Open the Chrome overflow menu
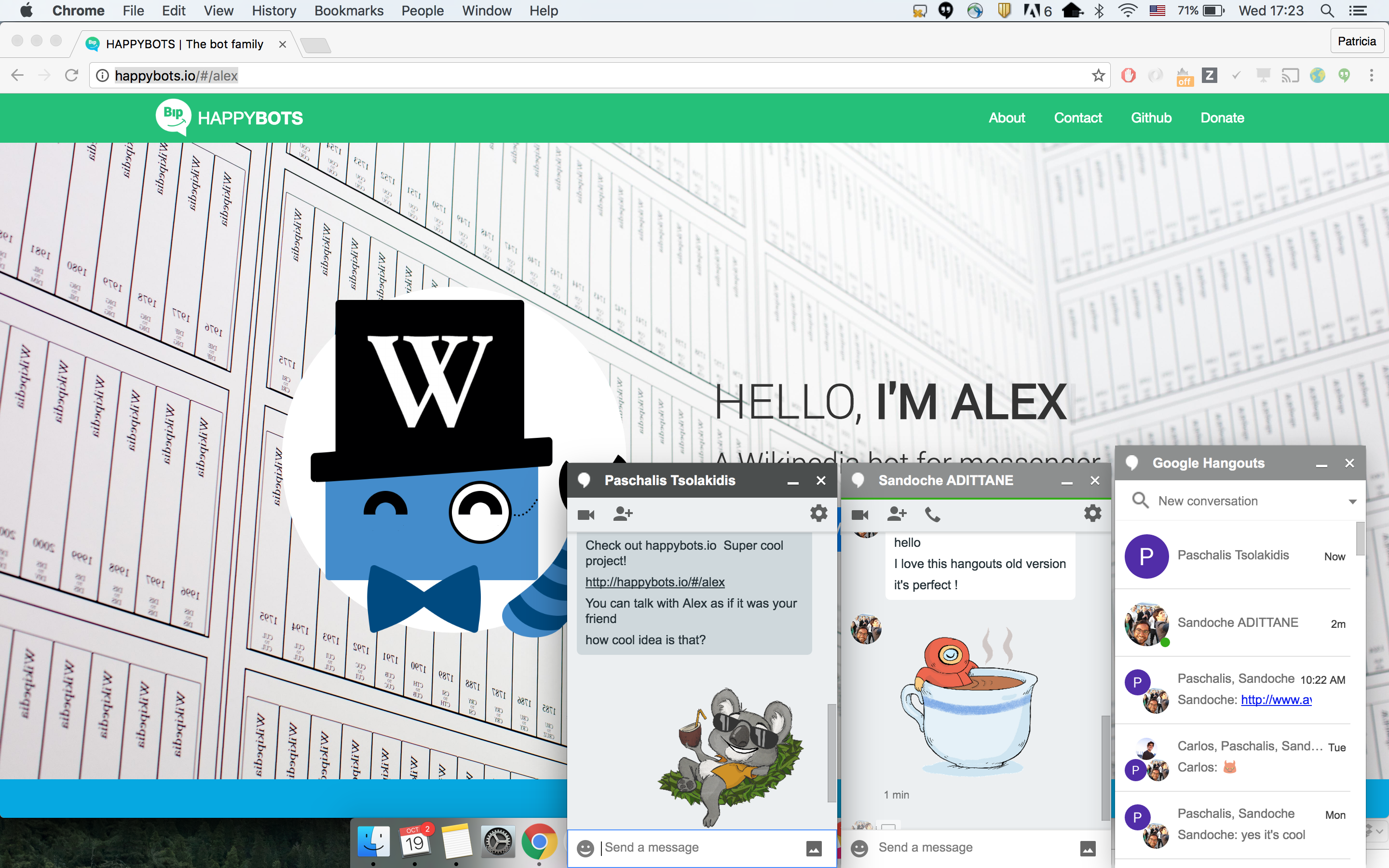 1371,75
